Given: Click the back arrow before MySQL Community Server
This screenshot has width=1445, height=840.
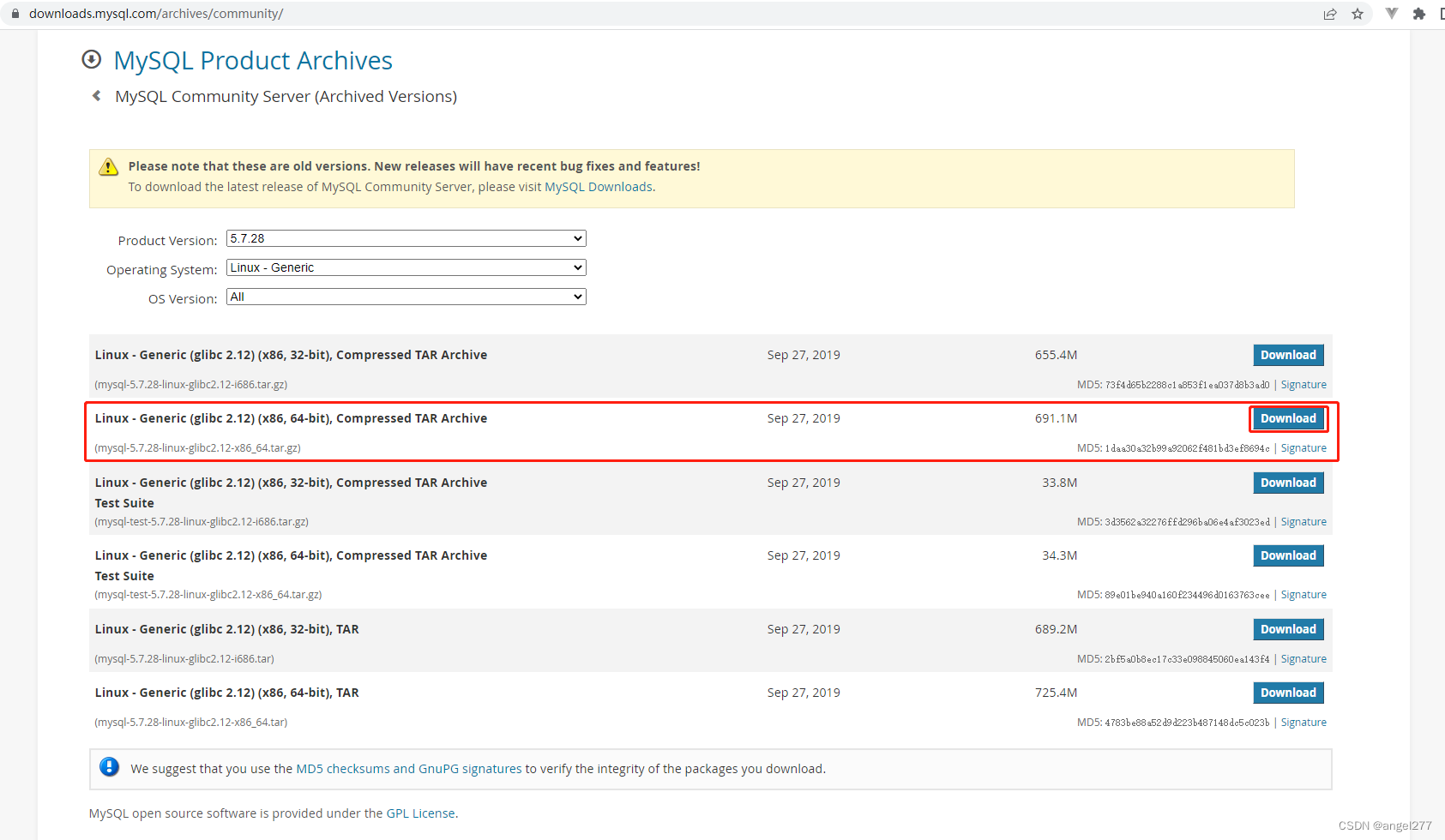Looking at the screenshot, I should coord(97,96).
